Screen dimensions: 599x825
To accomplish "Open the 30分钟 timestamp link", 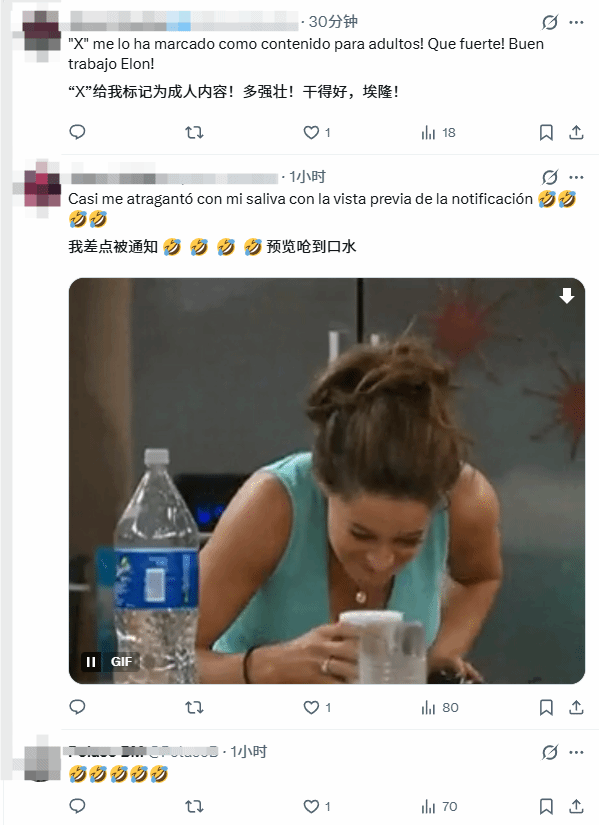I will [333, 22].
